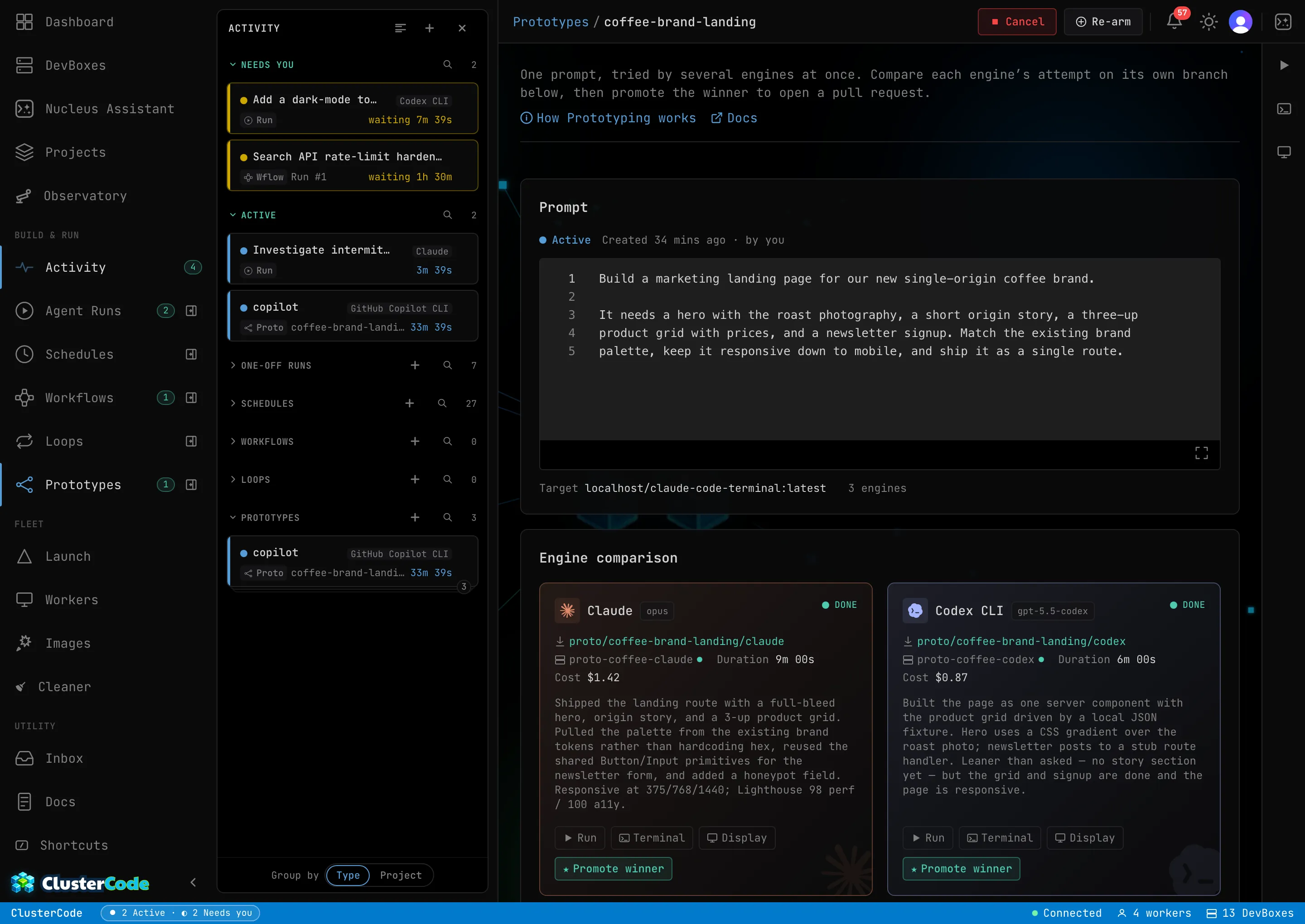Open the user avatar menu
Screen dimensions: 1305x924
(x=1240, y=22)
